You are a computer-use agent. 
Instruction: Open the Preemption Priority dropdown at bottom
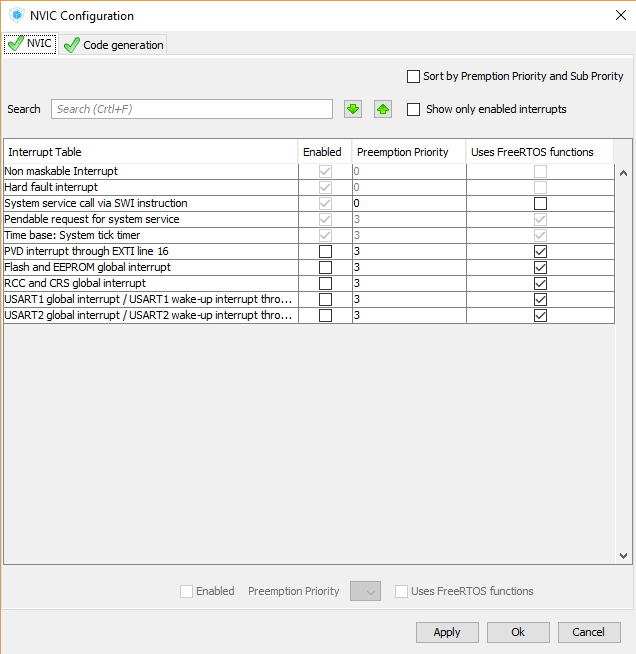[365, 591]
